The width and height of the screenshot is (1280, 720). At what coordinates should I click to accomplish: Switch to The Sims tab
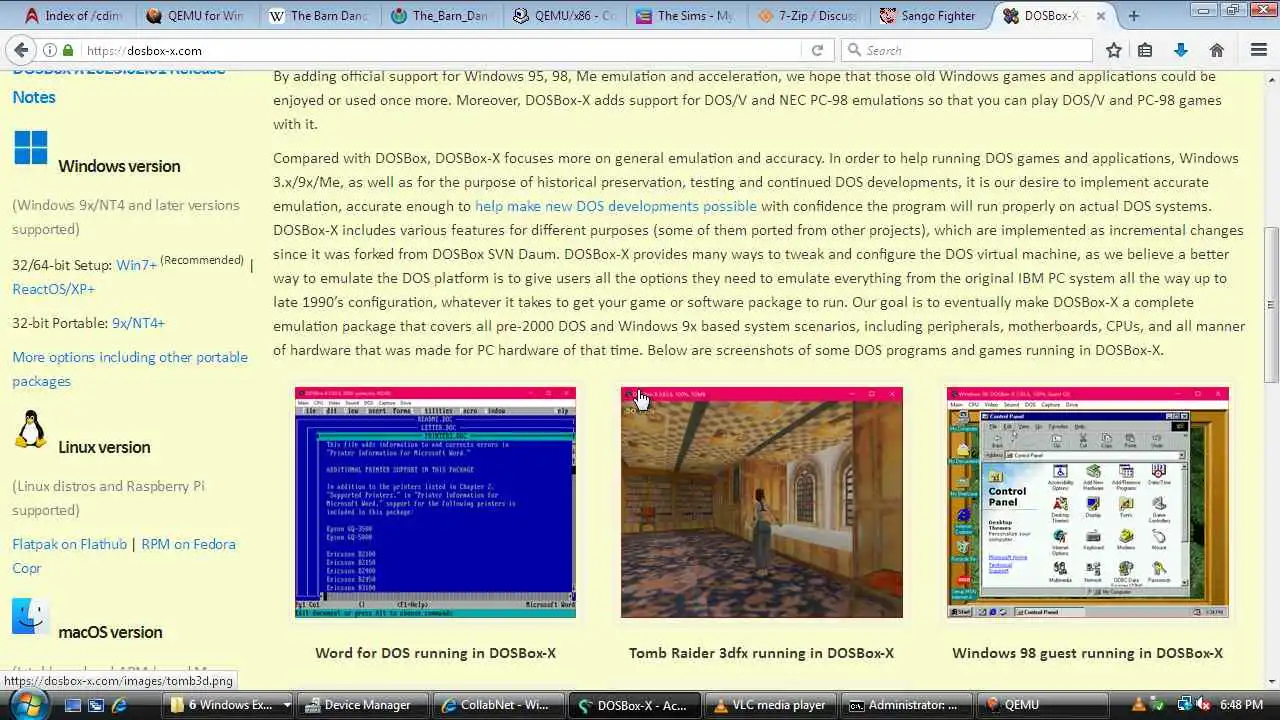686,16
